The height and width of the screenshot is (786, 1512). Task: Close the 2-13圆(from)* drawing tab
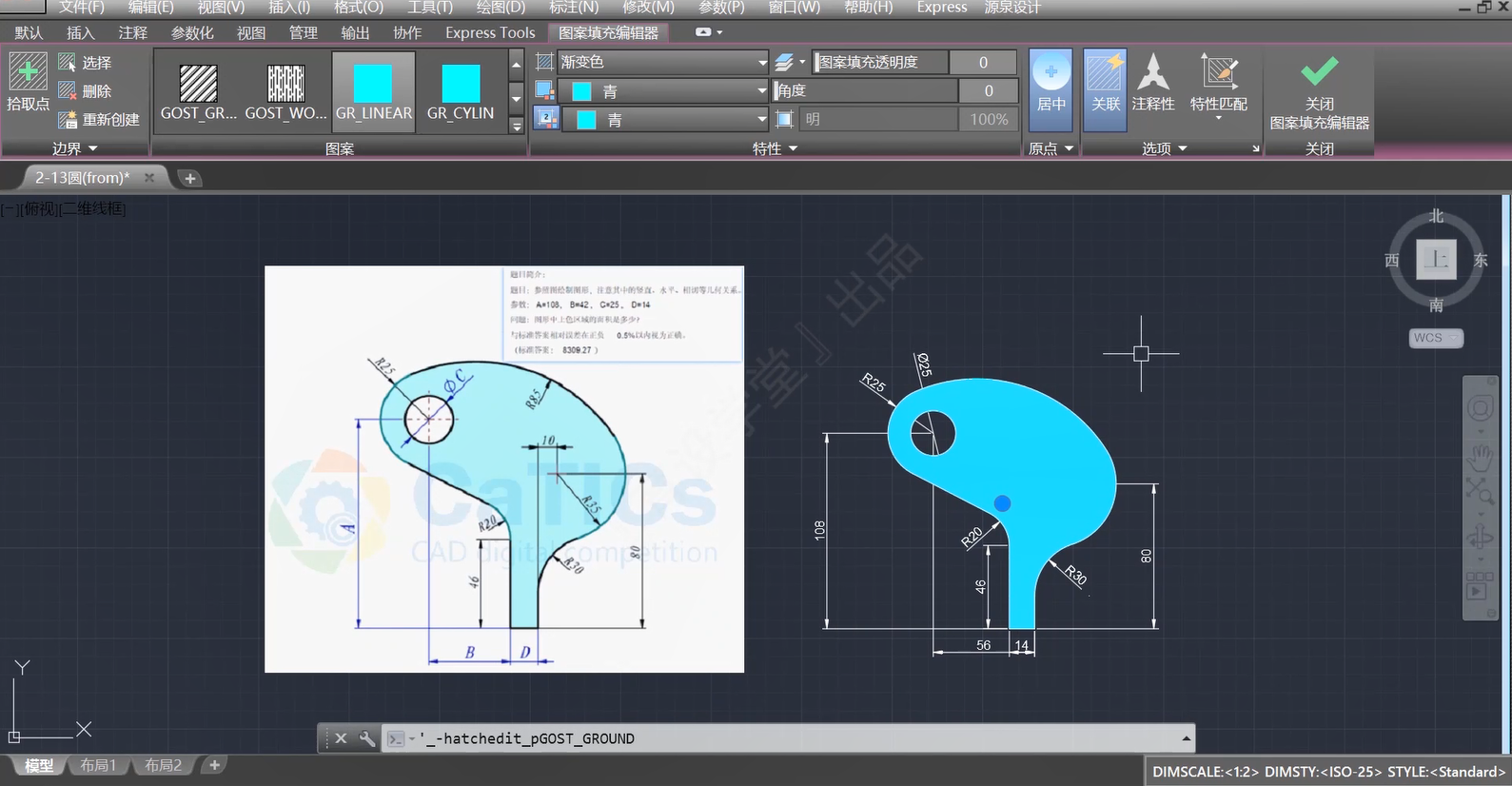tap(149, 178)
